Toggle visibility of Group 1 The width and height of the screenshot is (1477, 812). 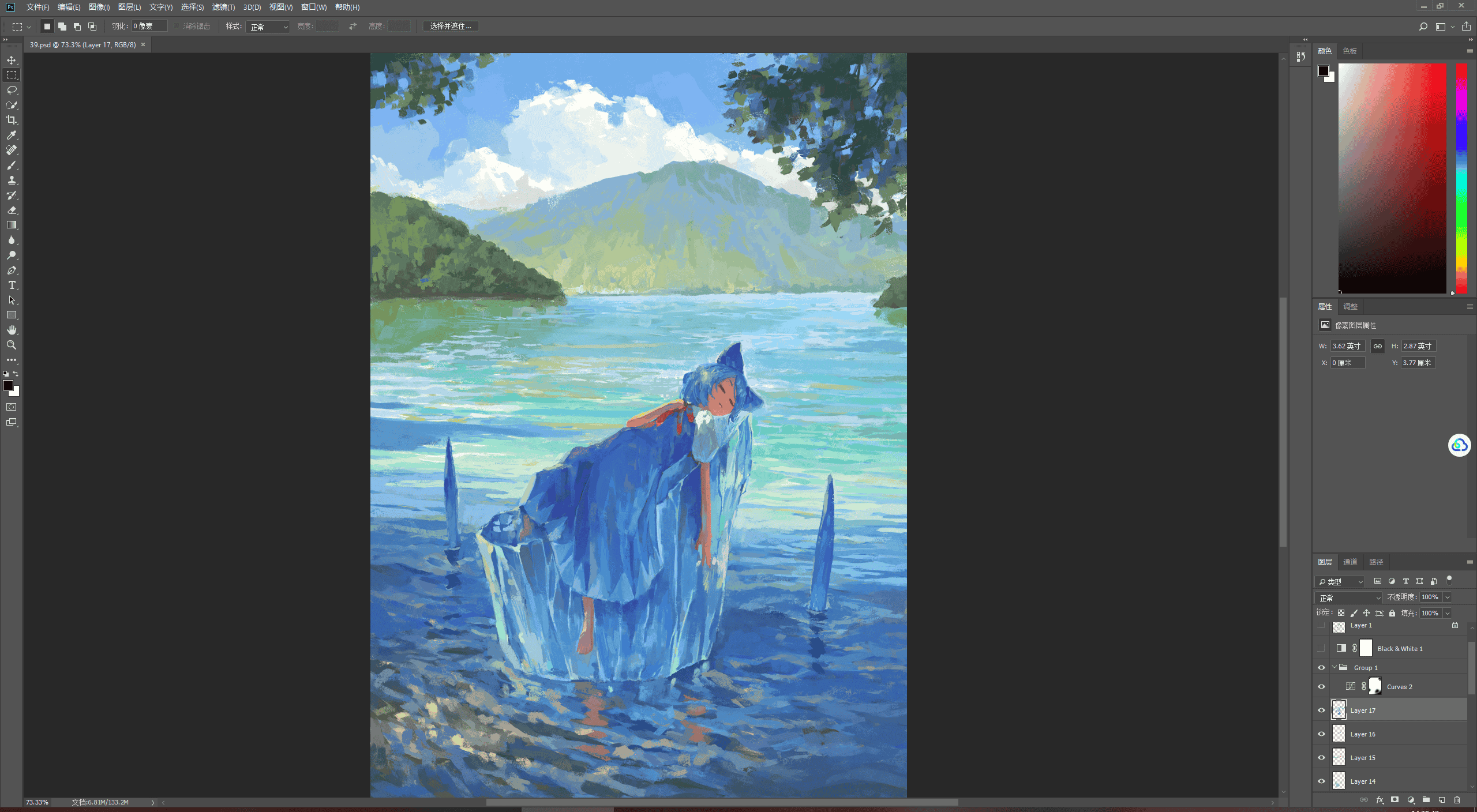(x=1321, y=668)
